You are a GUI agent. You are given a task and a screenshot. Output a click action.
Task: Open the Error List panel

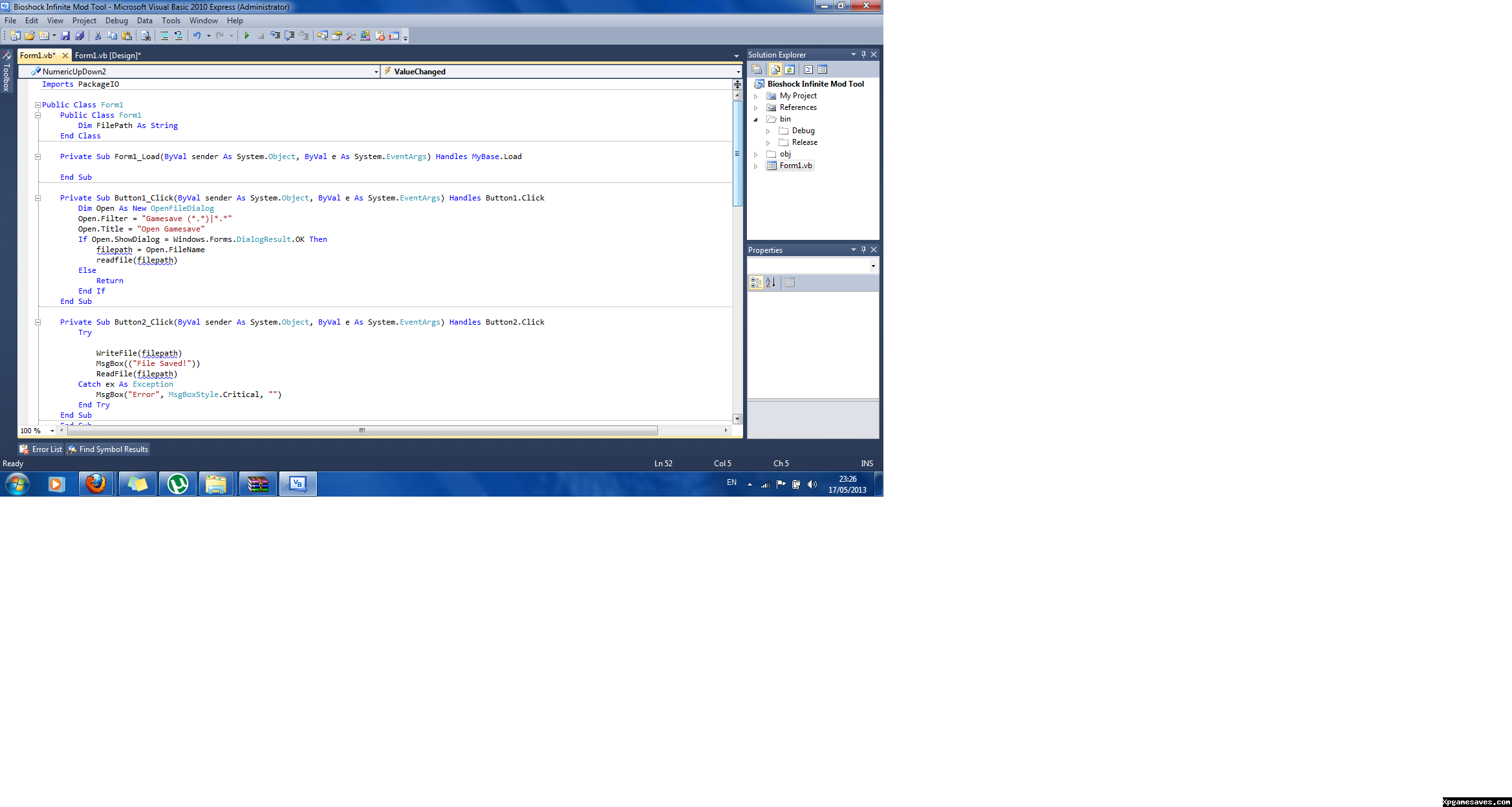coord(41,449)
